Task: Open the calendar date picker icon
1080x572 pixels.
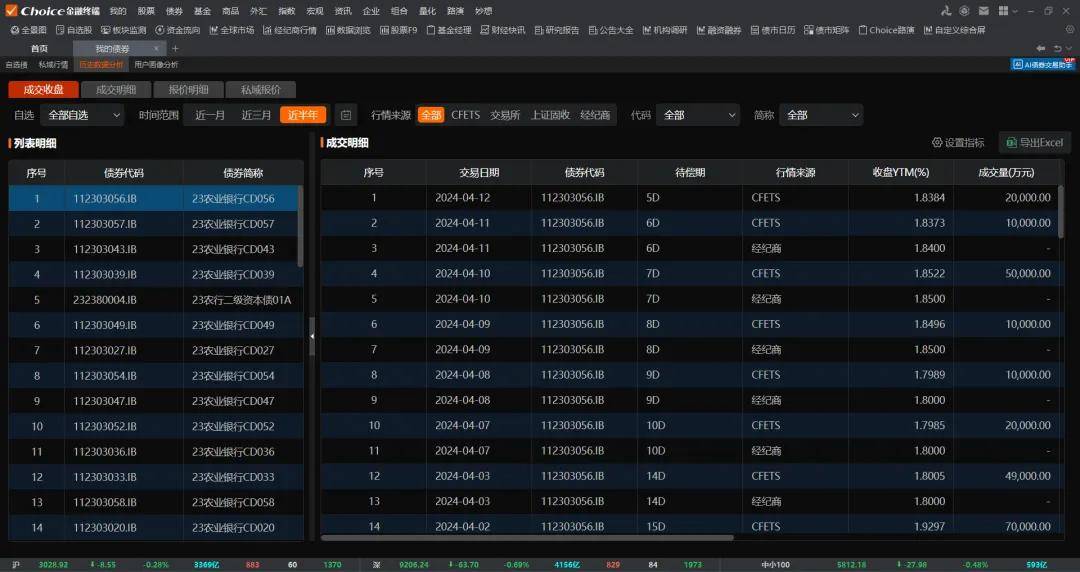Action: (x=346, y=115)
